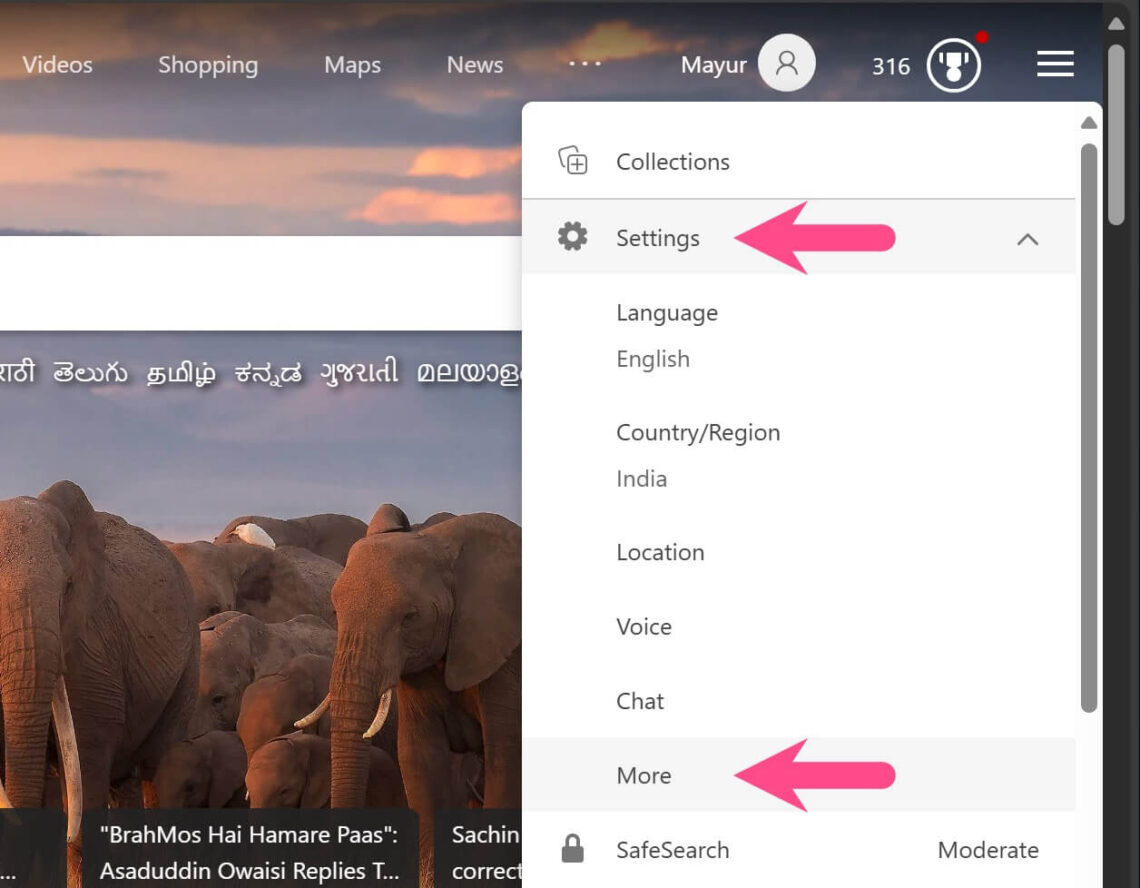Screen dimensions: 1140x888
Task: Click the 316 rewards points counter
Action: pyautogui.click(x=889, y=64)
